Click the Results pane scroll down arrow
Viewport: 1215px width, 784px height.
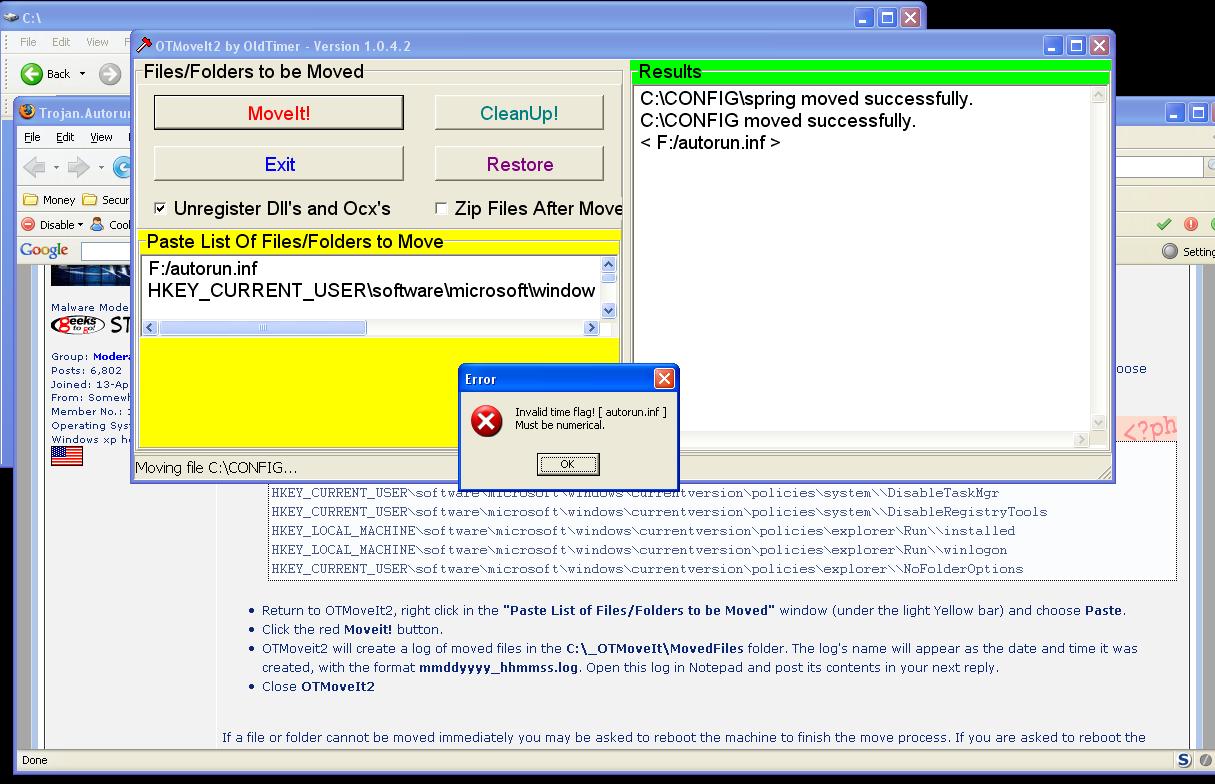click(1099, 423)
